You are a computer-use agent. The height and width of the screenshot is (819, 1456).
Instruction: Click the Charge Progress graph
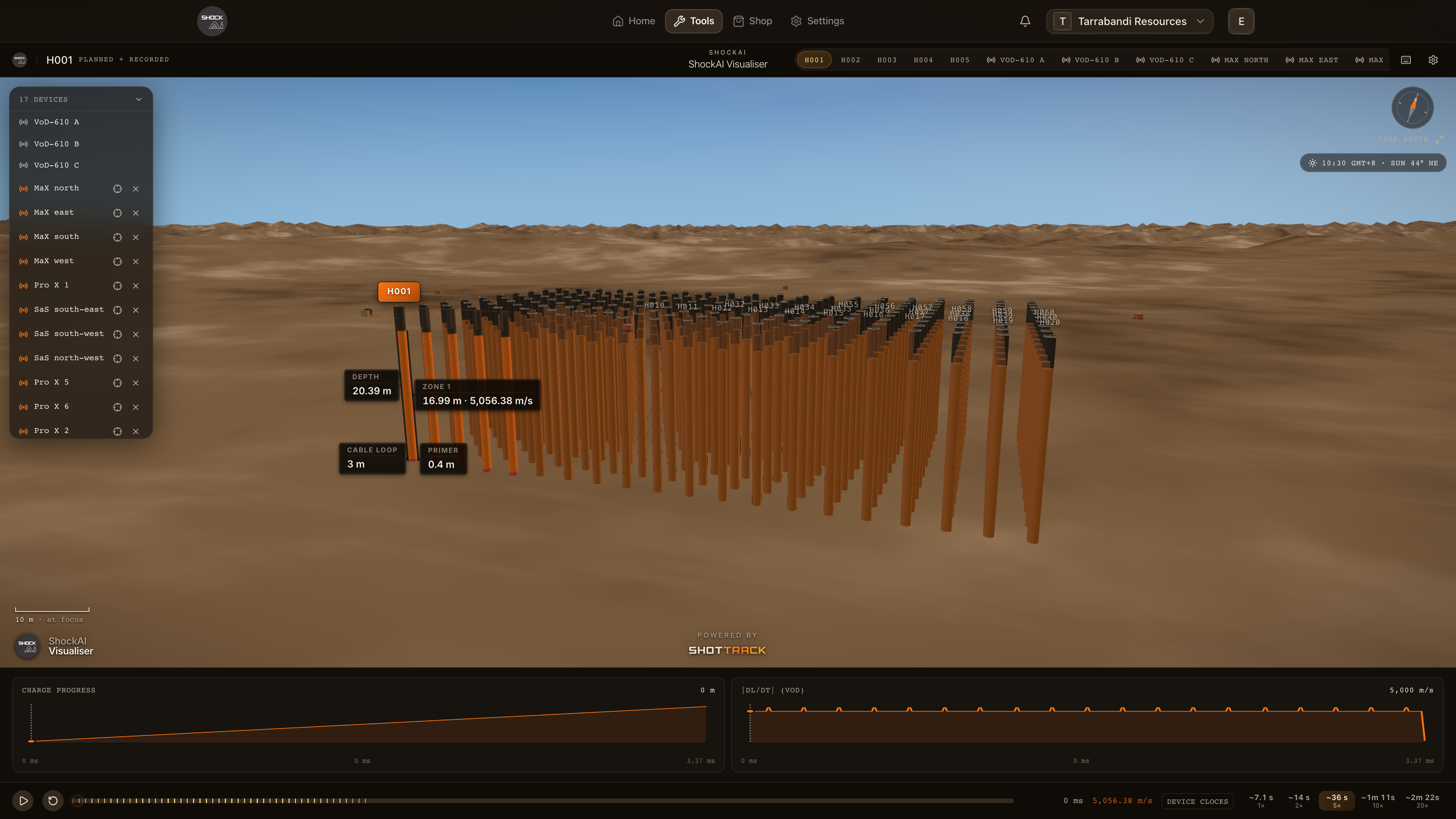coord(369,725)
